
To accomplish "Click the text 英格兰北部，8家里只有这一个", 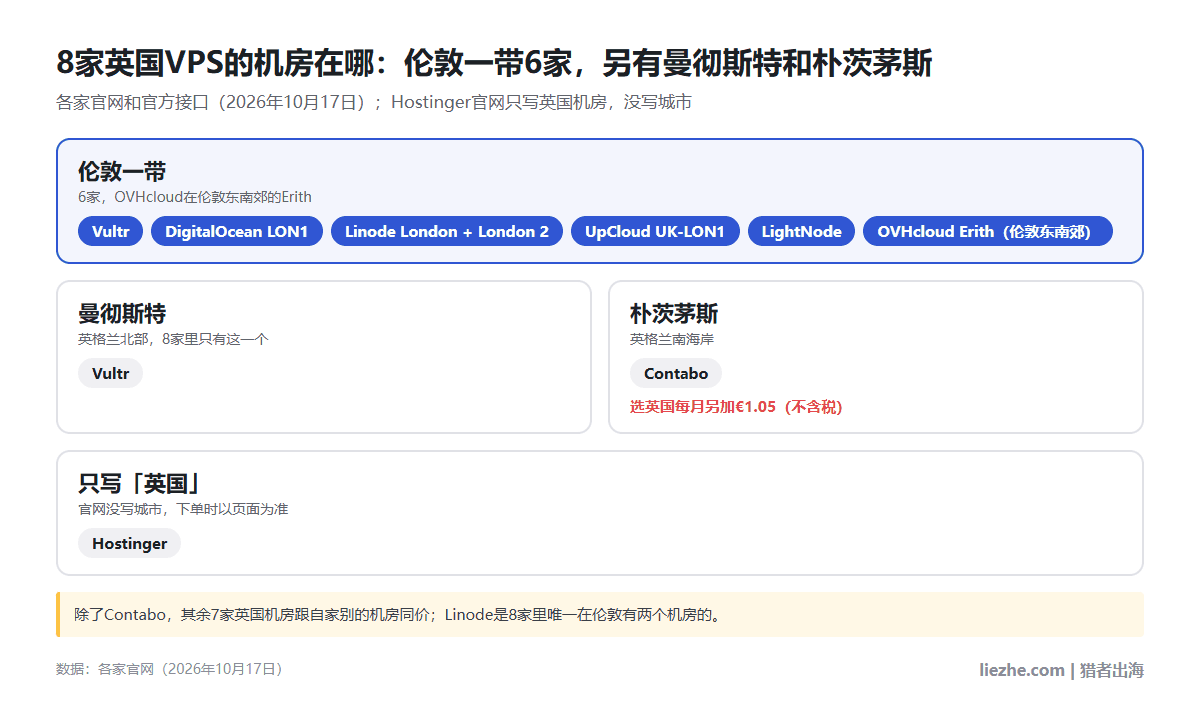I will point(174,339).
